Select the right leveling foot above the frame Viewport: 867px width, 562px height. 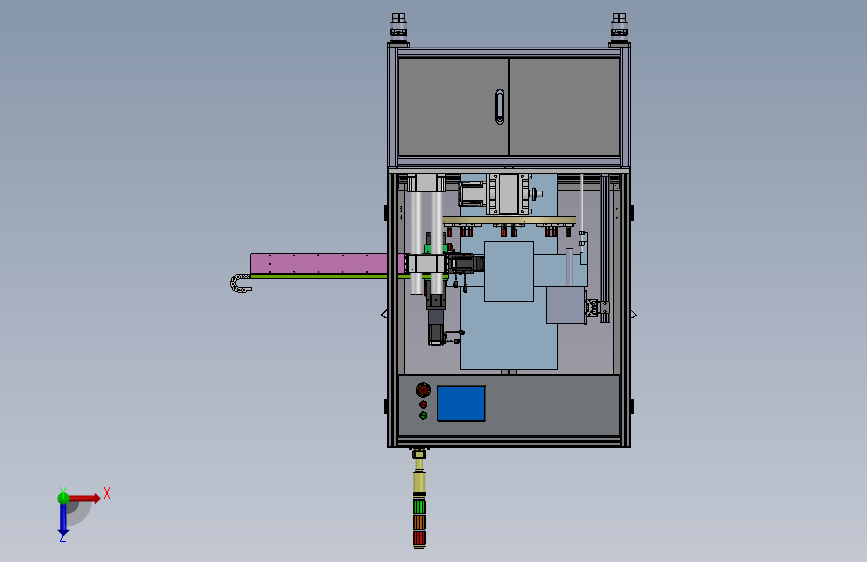click(x=619, y=27)
